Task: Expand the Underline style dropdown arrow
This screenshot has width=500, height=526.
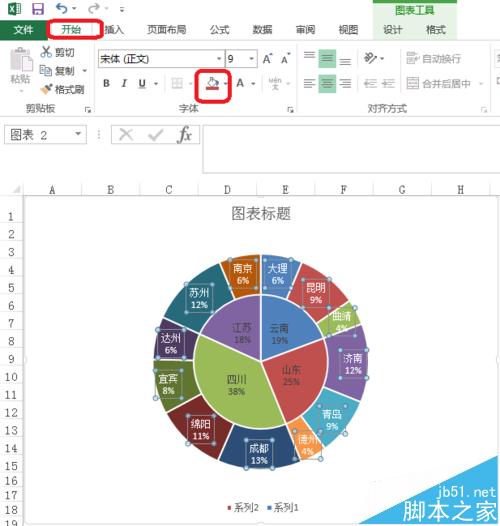Action: [156, 84]
